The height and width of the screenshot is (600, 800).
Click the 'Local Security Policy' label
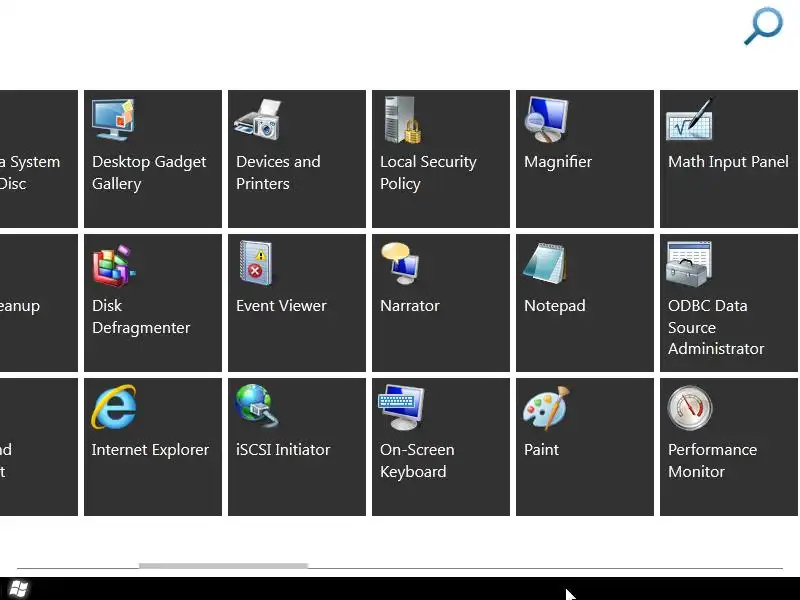click(x=428, y=172)
